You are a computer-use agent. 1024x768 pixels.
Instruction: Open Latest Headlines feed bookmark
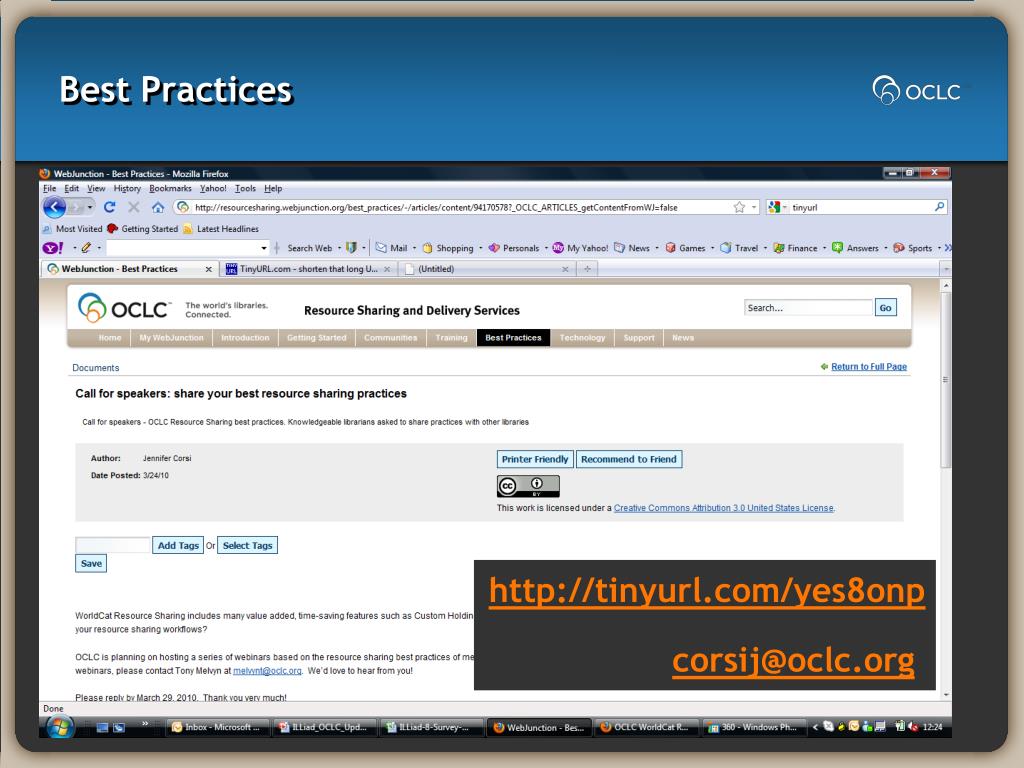pos(221,229)
